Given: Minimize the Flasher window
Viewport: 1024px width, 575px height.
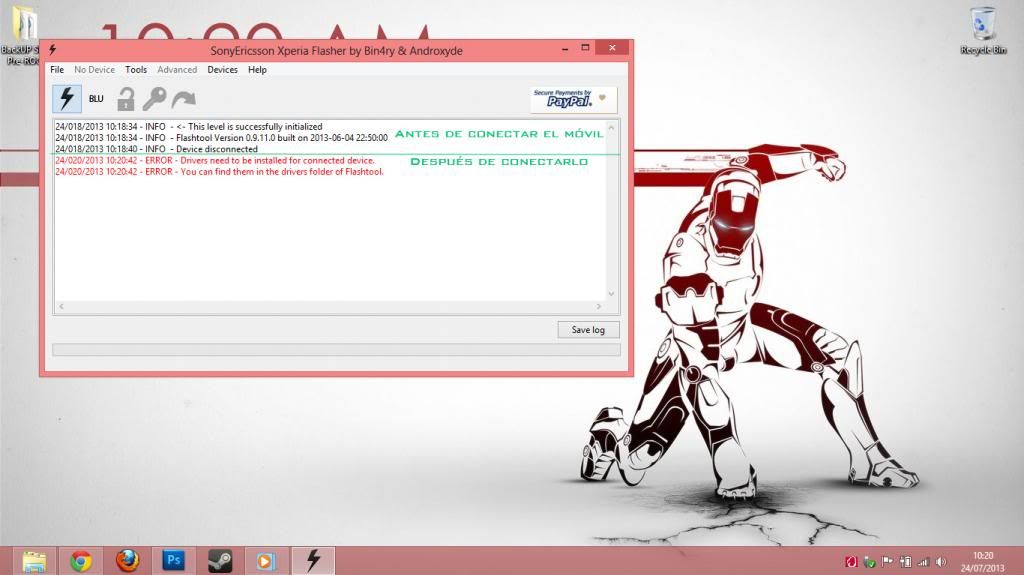Looking at the screenshot, I should pos(565,48).
